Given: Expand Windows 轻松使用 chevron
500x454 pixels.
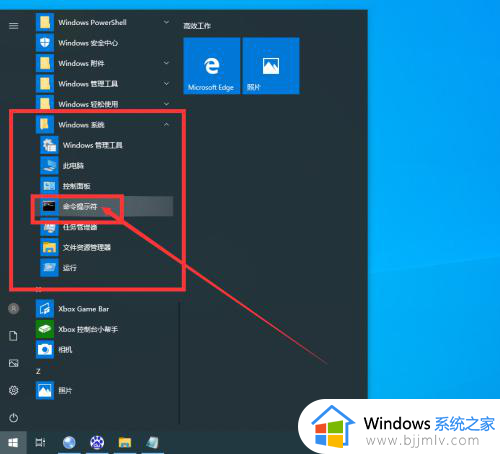Looking at the screenshot, I should coord(166,104).
